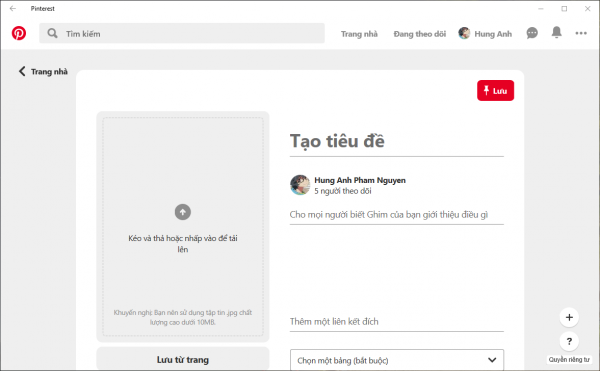
Task: Click the red Lưu save button
Action: (495, 91)
